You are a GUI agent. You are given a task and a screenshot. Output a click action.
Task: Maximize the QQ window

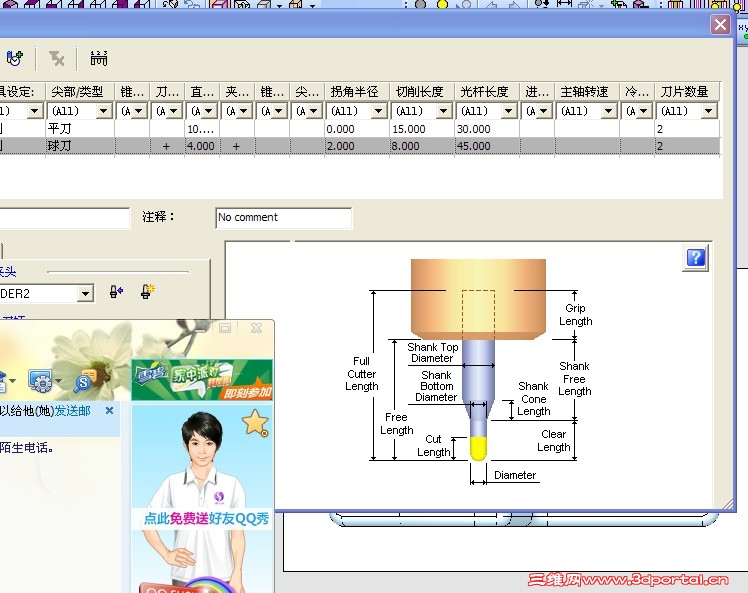pyautogui.click(x=225, y=328)
